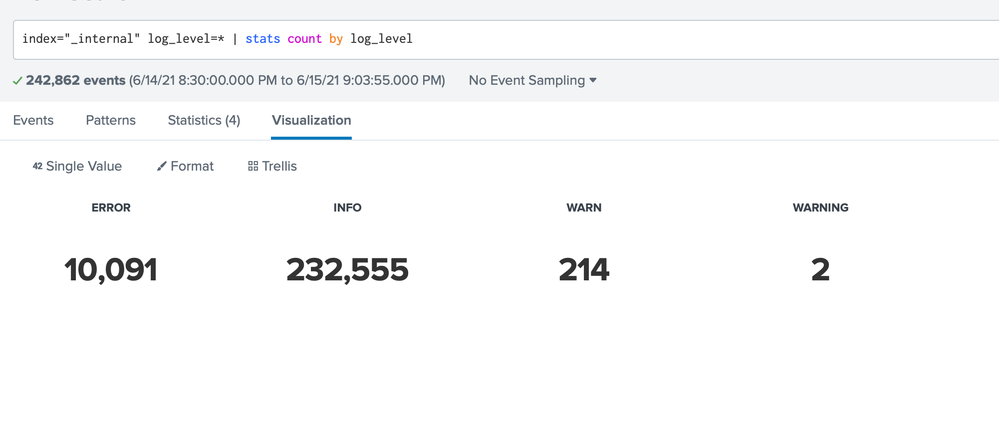Open the Single Value visualization picker

[77, 166]
